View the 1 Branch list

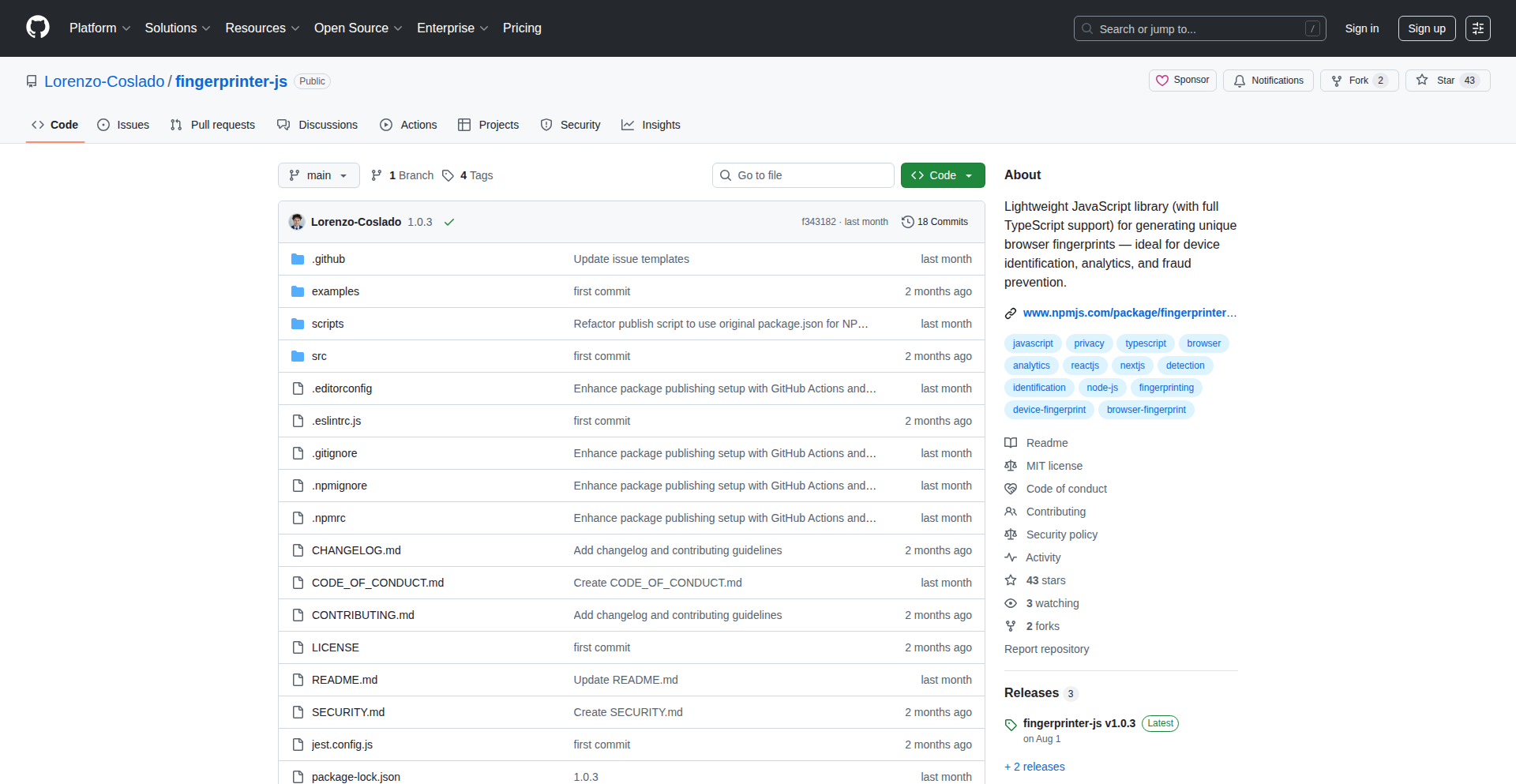click(403, 175)
